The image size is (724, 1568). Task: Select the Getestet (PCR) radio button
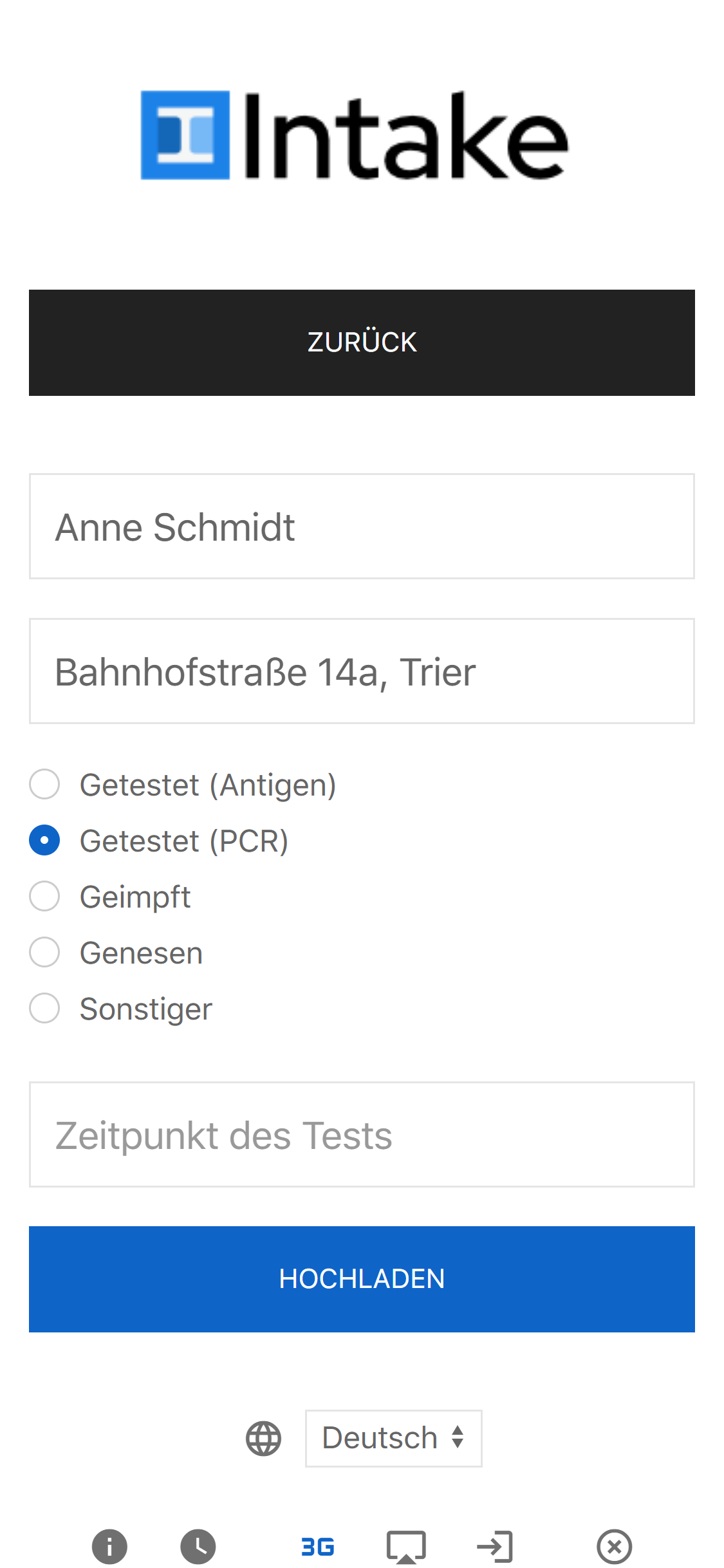44,840
